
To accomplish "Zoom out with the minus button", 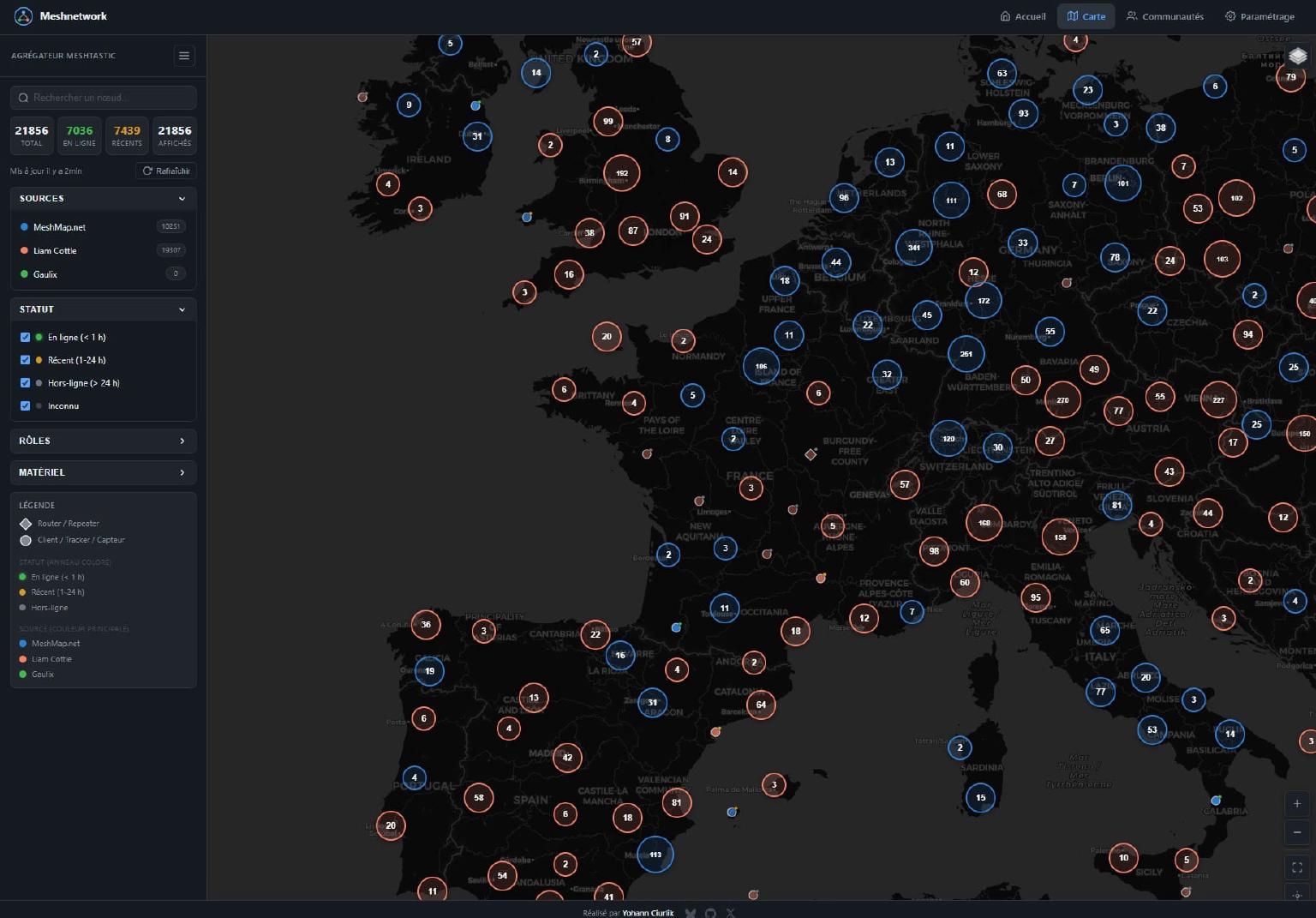I will [x=1297, y=832].
